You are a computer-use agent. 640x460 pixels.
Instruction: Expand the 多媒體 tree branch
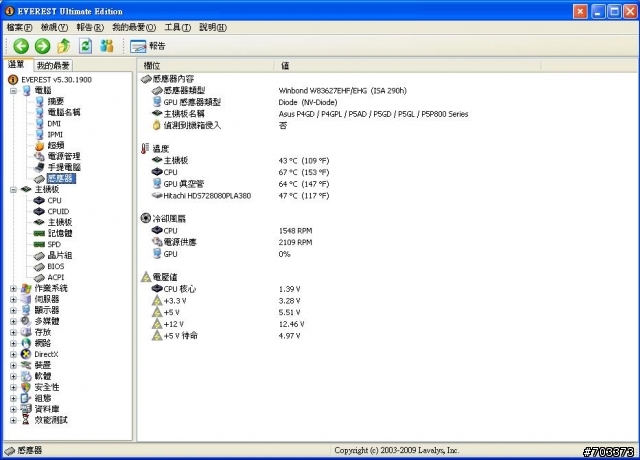coord(13,322)
